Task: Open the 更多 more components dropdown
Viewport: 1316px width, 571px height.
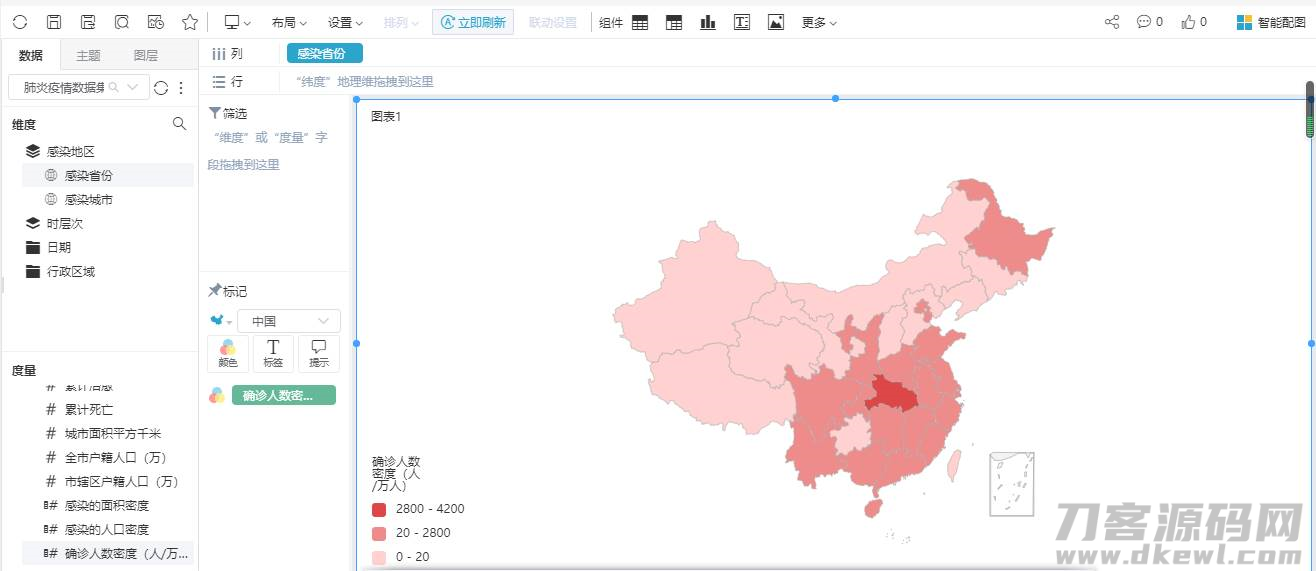Action: pyautogui.click(x=819, y=22)
